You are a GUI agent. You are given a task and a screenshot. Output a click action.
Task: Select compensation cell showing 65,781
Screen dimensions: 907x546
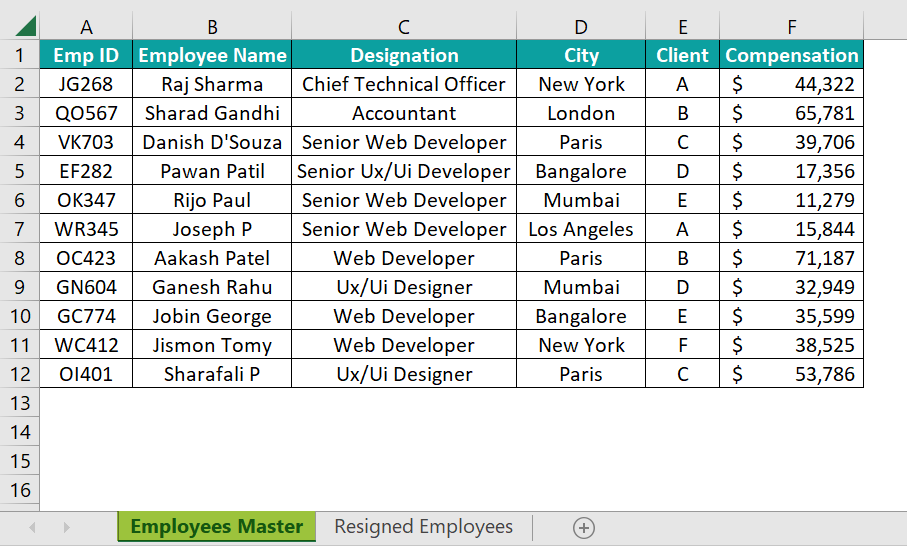tap(791, 113)
